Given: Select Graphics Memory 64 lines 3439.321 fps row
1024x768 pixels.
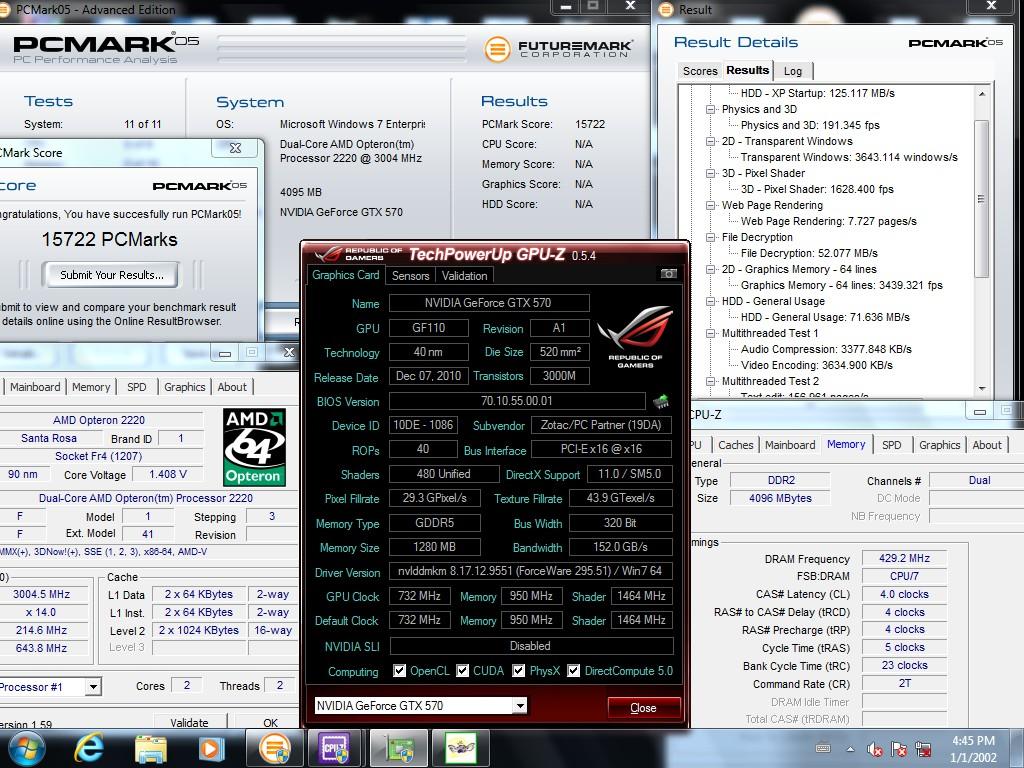Looking at the screenshot, I should tap(841, 285).
